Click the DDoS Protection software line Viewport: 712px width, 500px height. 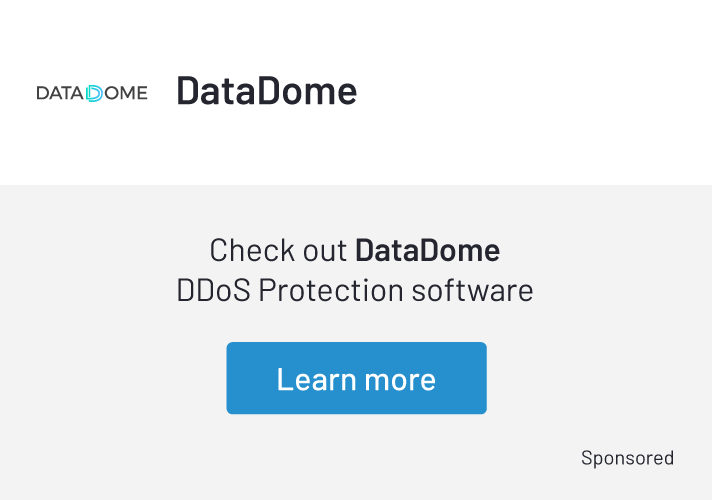pyautogui.click(x=355, y=291)
